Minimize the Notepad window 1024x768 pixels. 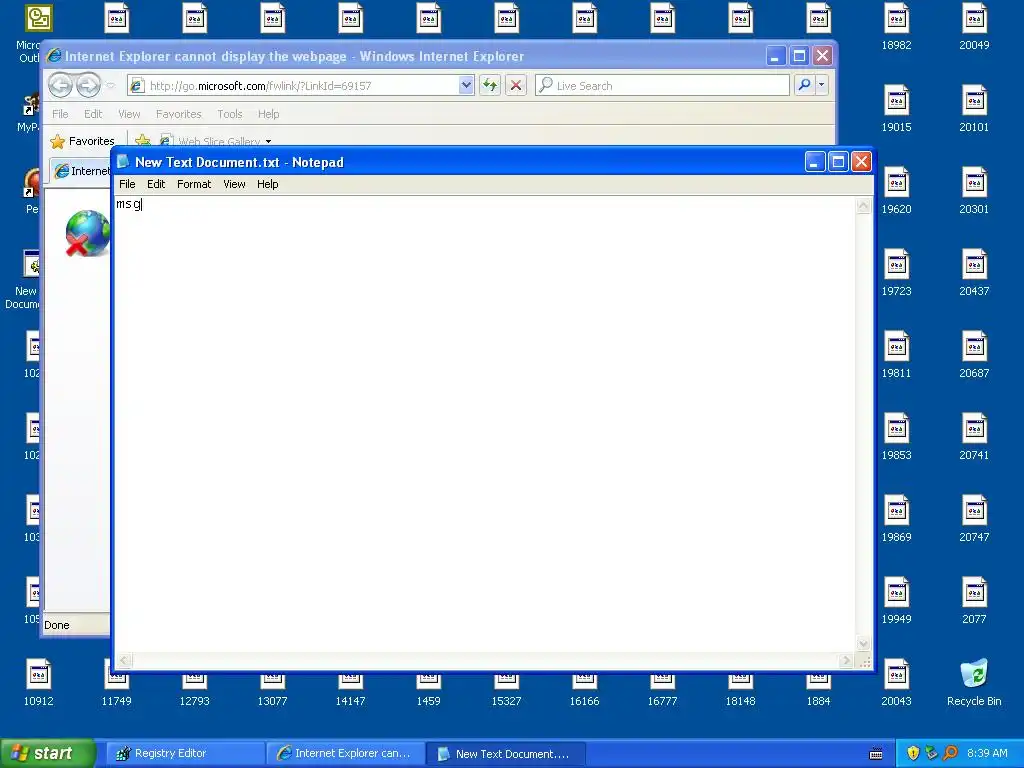(x=814, y=161)
